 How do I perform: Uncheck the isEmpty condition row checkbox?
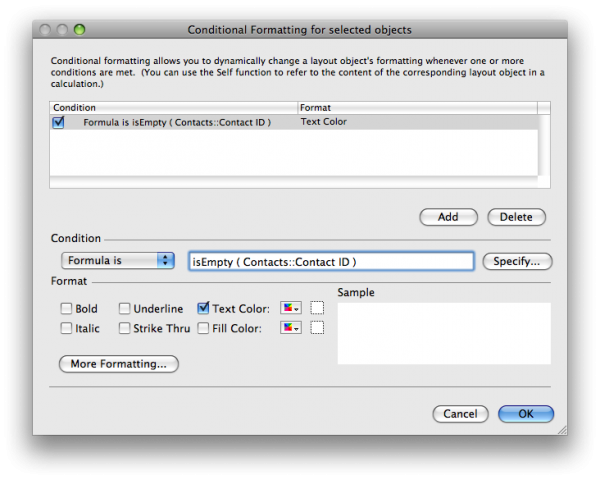58,122
